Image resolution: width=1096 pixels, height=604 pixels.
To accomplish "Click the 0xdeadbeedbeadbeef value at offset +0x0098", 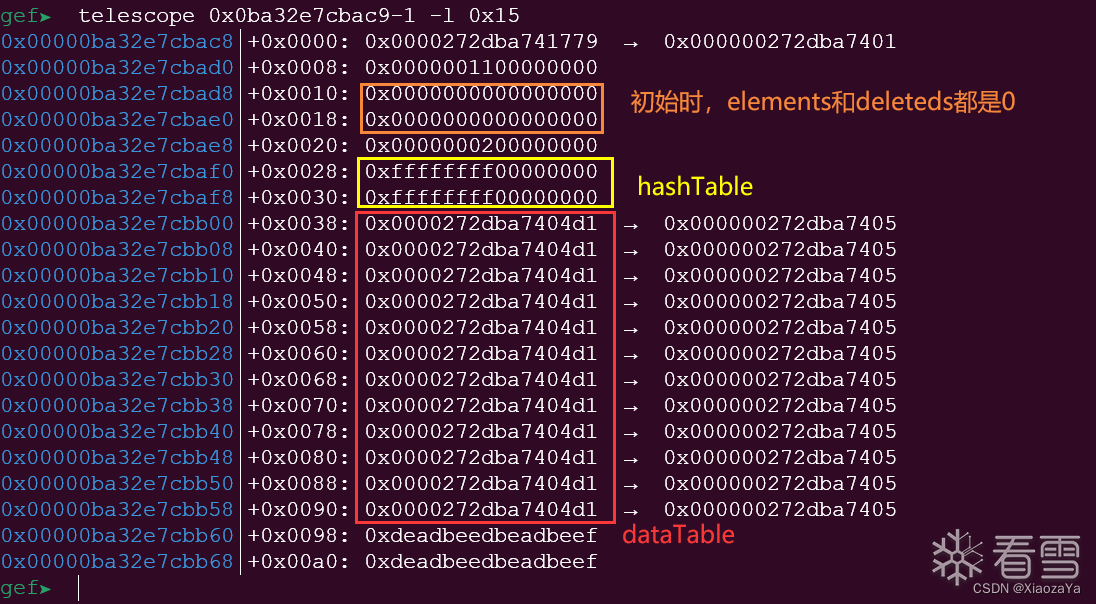I will (x=481, y=536).
